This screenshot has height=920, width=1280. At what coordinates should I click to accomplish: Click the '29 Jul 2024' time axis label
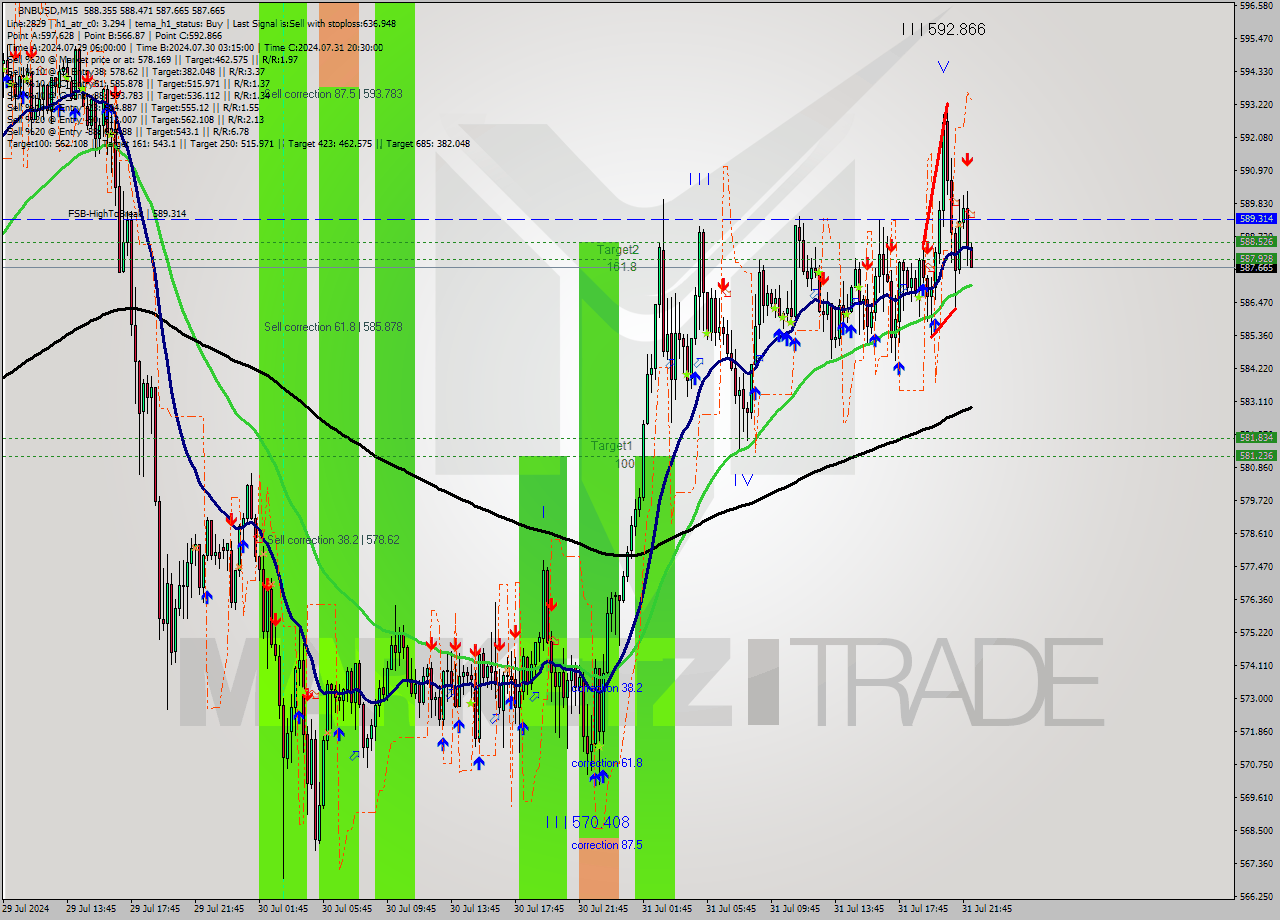tap(23, 909)
